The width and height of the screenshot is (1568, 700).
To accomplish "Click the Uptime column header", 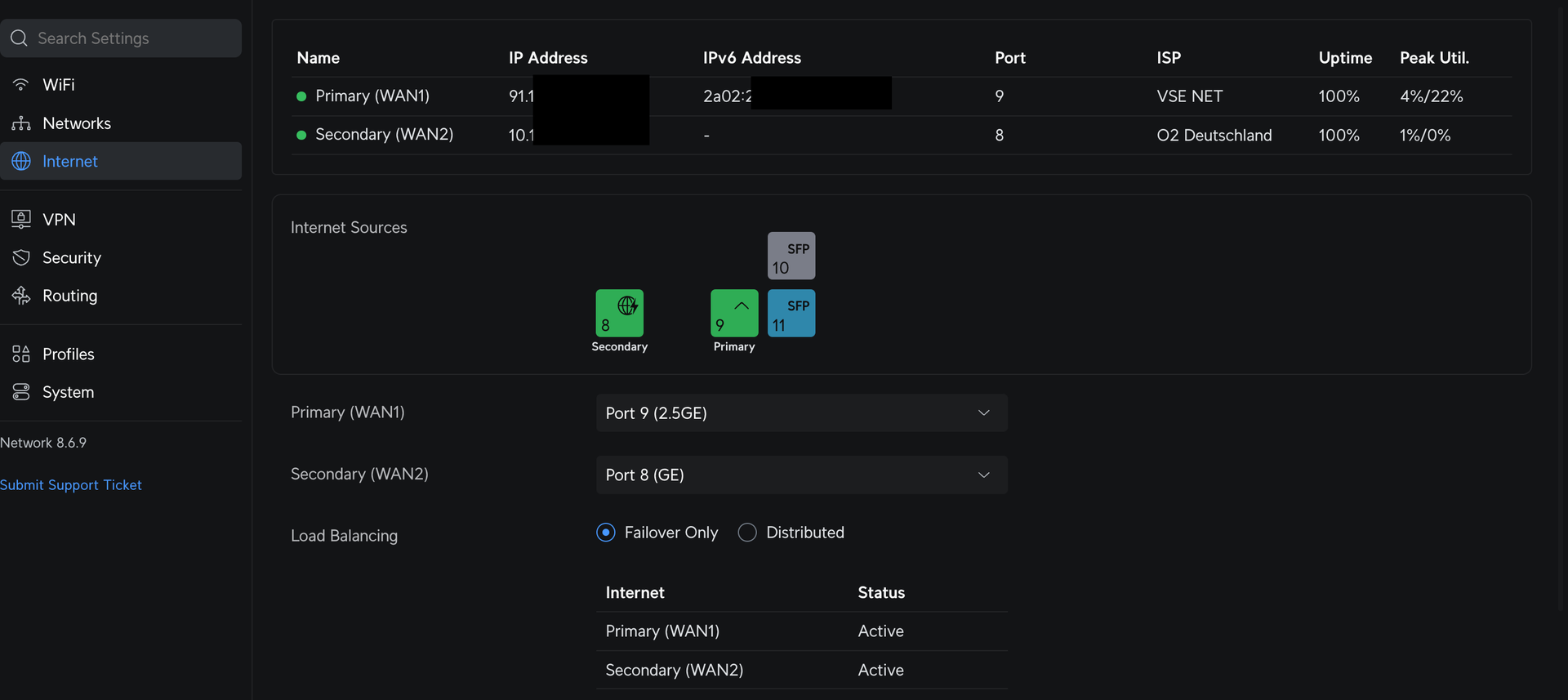I will (x=1345, y=58).
